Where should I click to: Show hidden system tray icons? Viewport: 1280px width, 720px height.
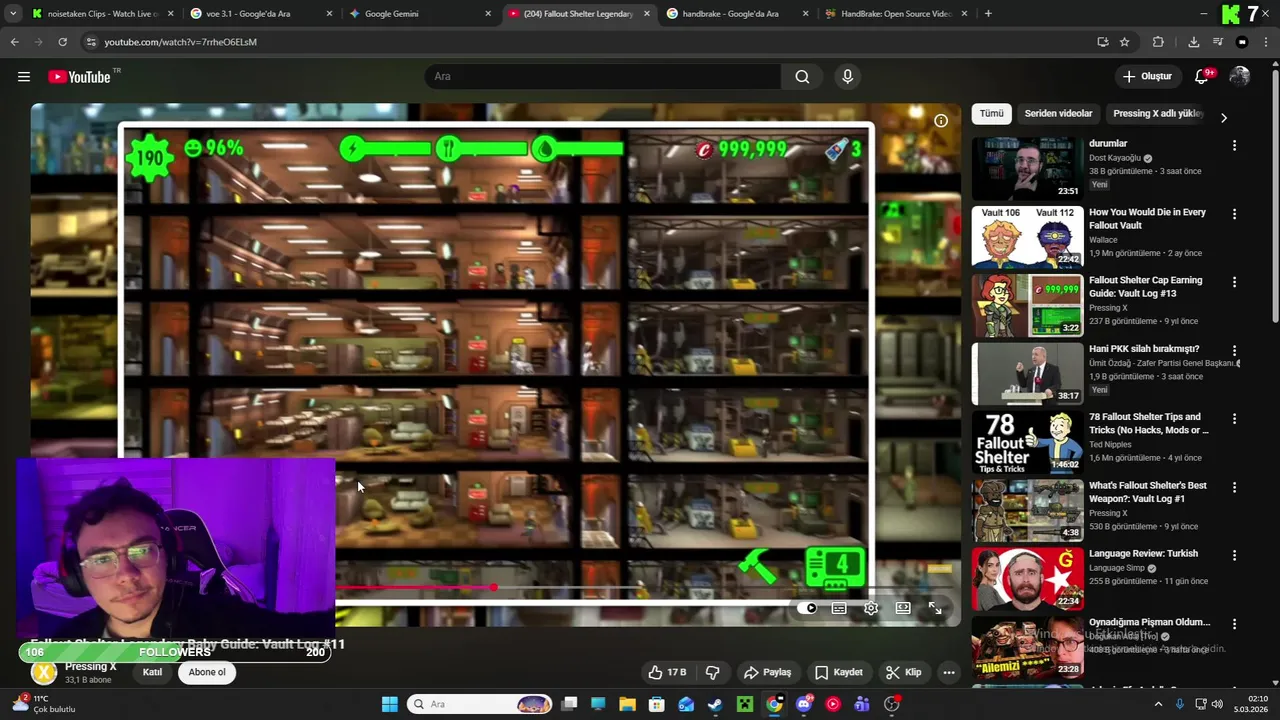click(1159, 704)
